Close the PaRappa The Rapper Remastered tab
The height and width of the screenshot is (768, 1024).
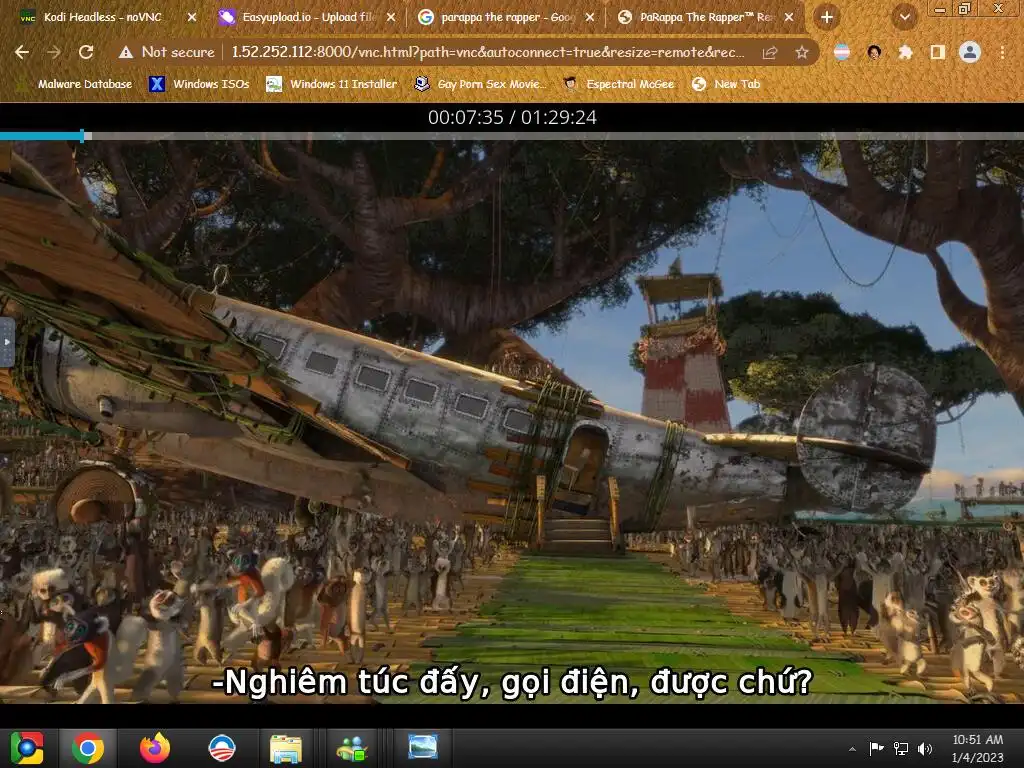click(x=789, y=17)
